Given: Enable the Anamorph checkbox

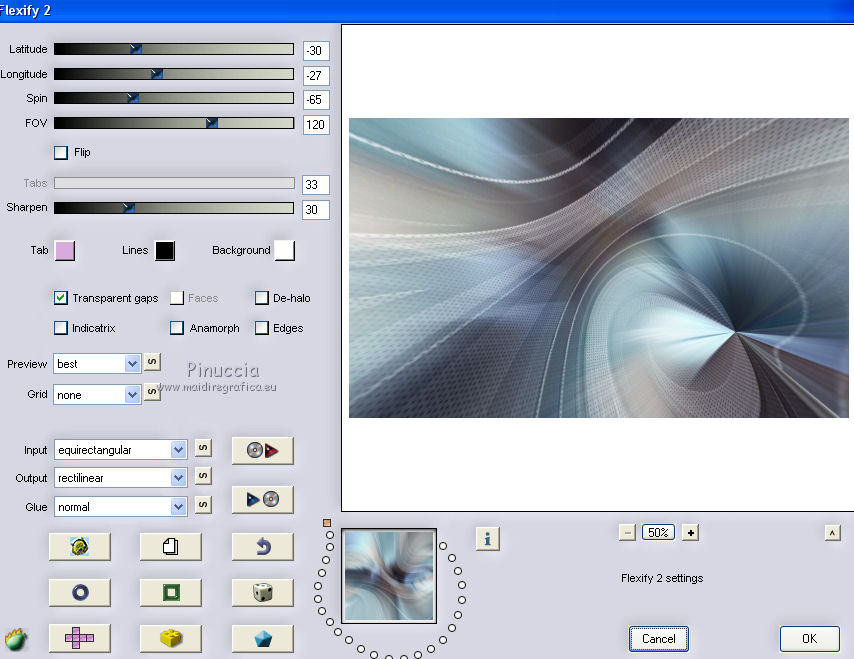Looking at the screenshot, I should pyautogui.click(x=177, y=328).
